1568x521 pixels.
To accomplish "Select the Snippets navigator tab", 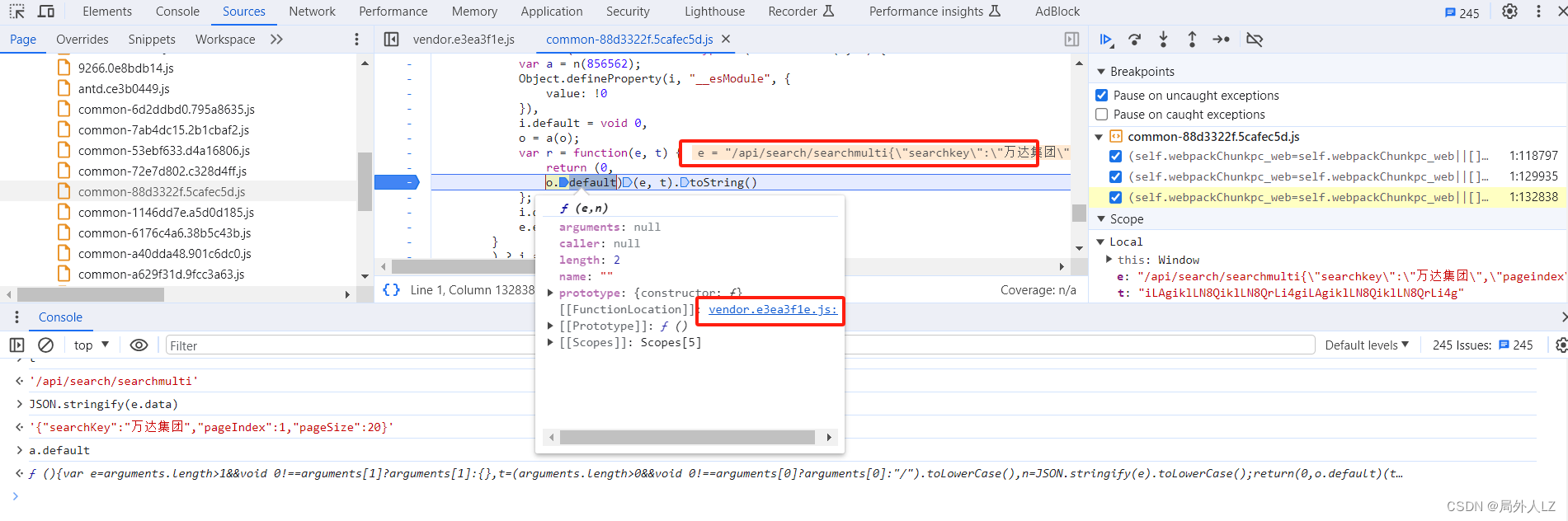I will pos(152,39).
